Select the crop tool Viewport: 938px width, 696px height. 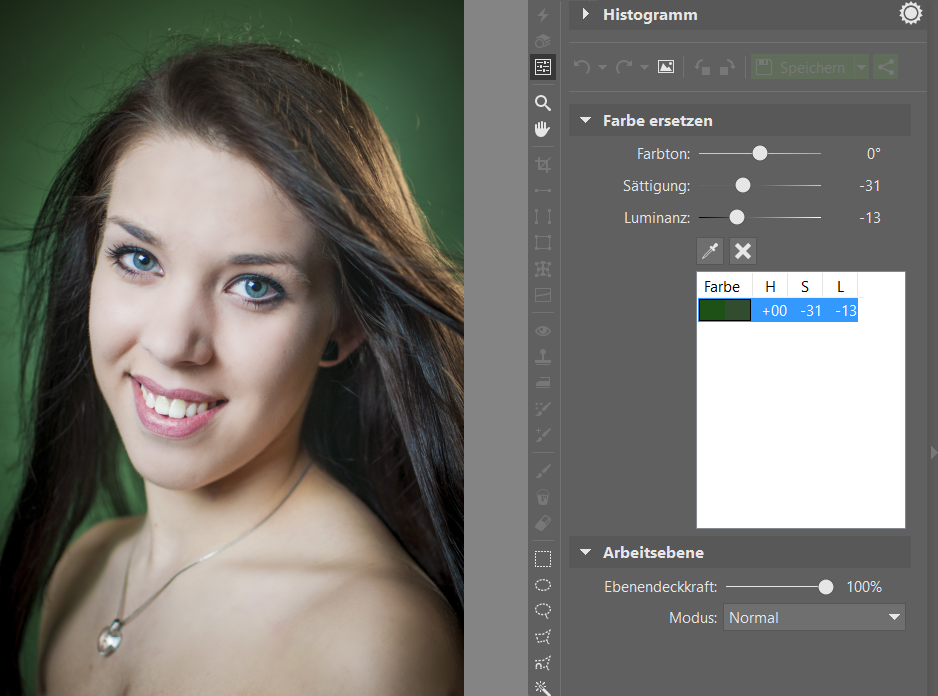(543, 165)
